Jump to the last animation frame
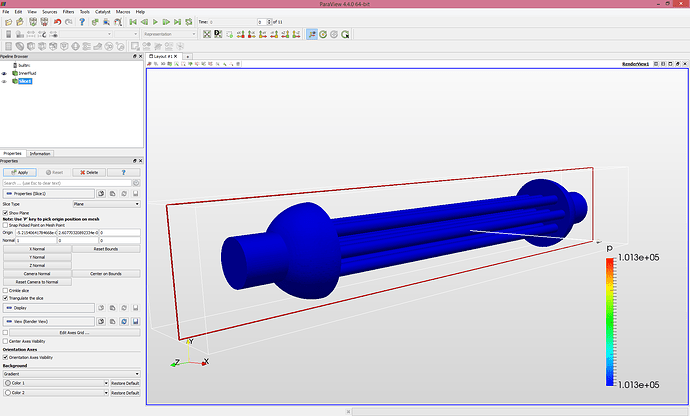Viewport: 690px width, 416px height. tap(177, 21)
